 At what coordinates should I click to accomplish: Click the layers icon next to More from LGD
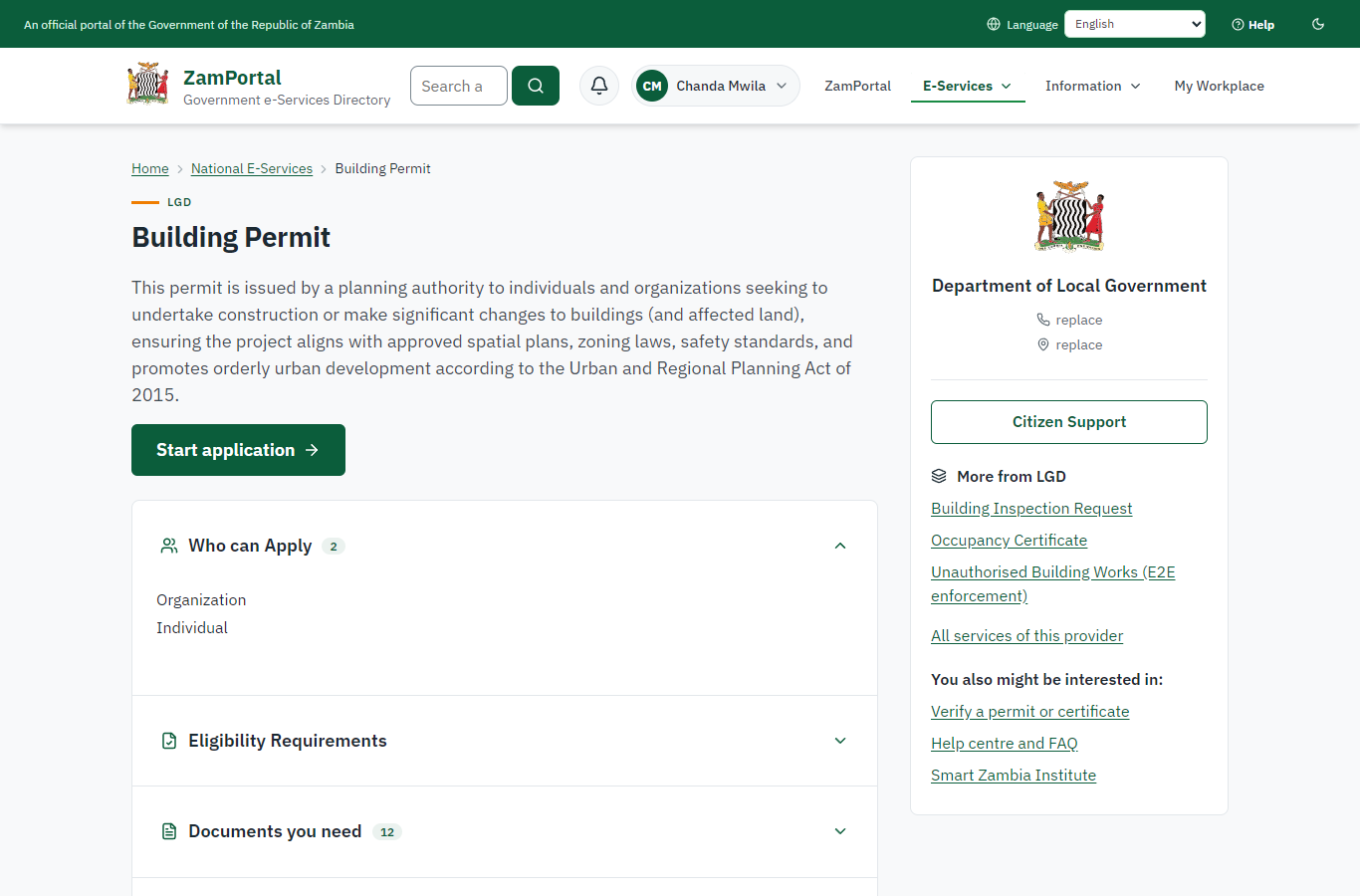click(939, 476)
